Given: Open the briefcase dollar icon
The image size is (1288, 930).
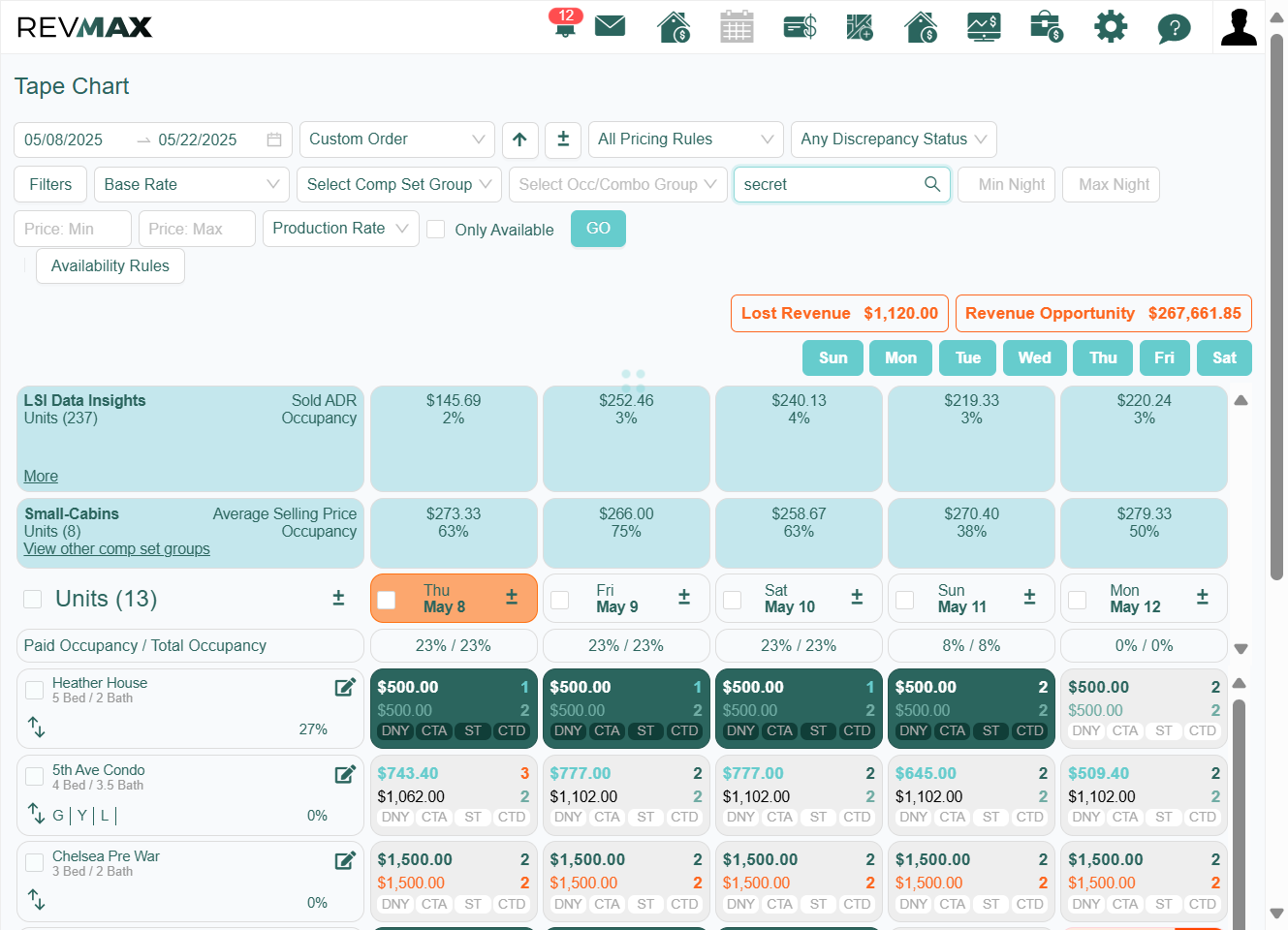Looking at the screenshot, I should pyautogui.click(x=1047, y=26).
